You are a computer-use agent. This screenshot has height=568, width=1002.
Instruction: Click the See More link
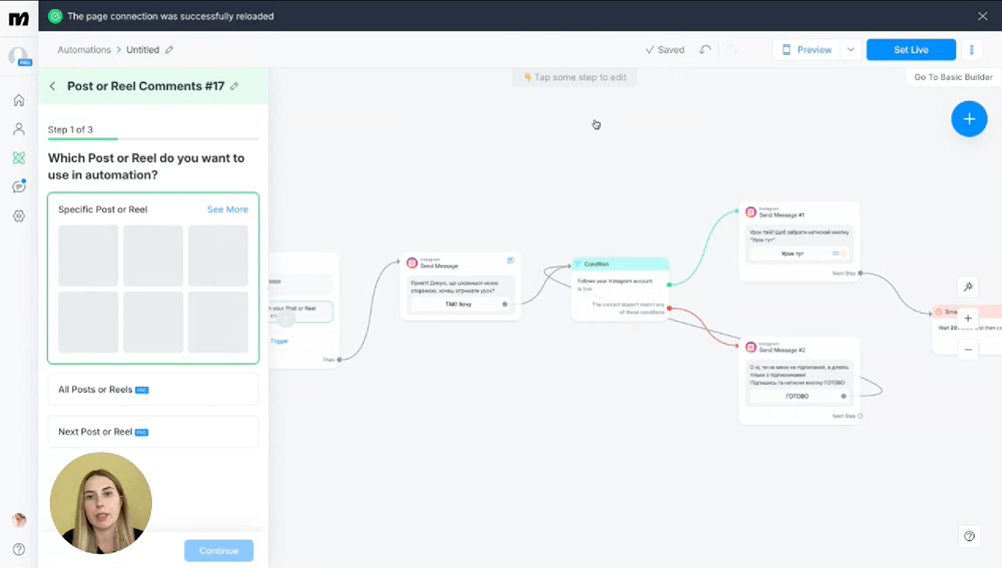(x=227, y=210)
